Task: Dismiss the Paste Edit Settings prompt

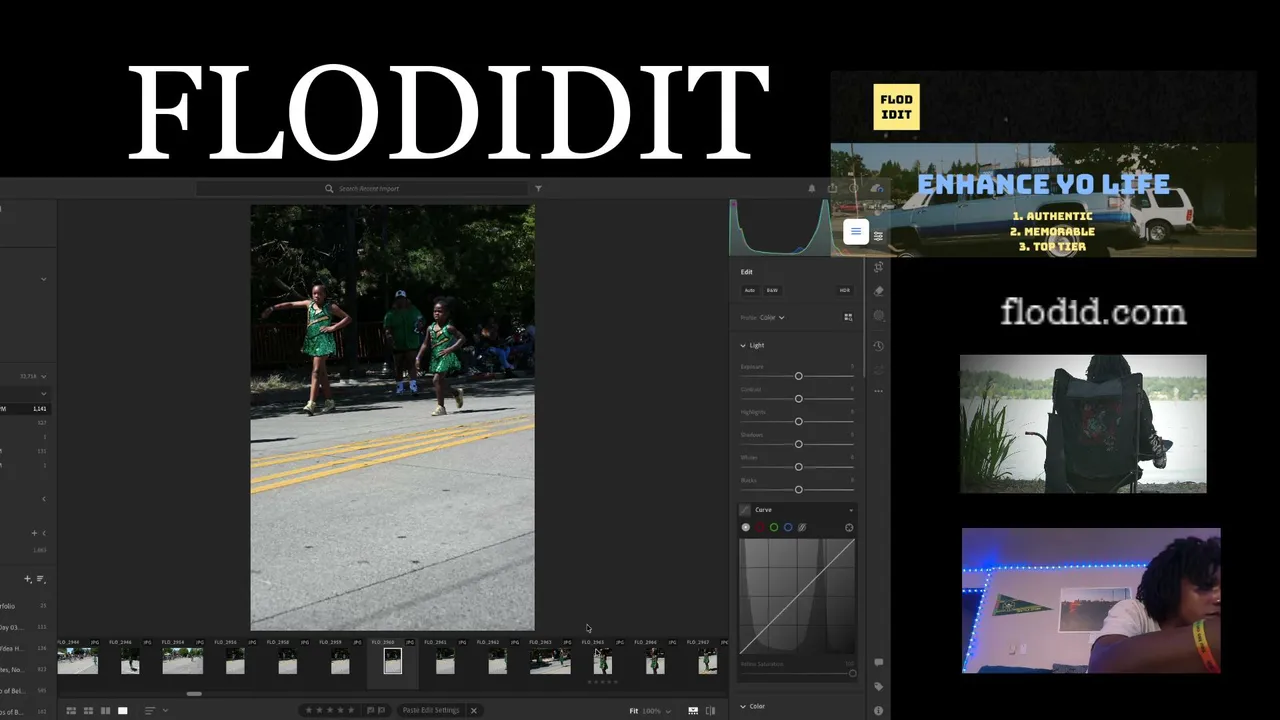Action: 473,710
